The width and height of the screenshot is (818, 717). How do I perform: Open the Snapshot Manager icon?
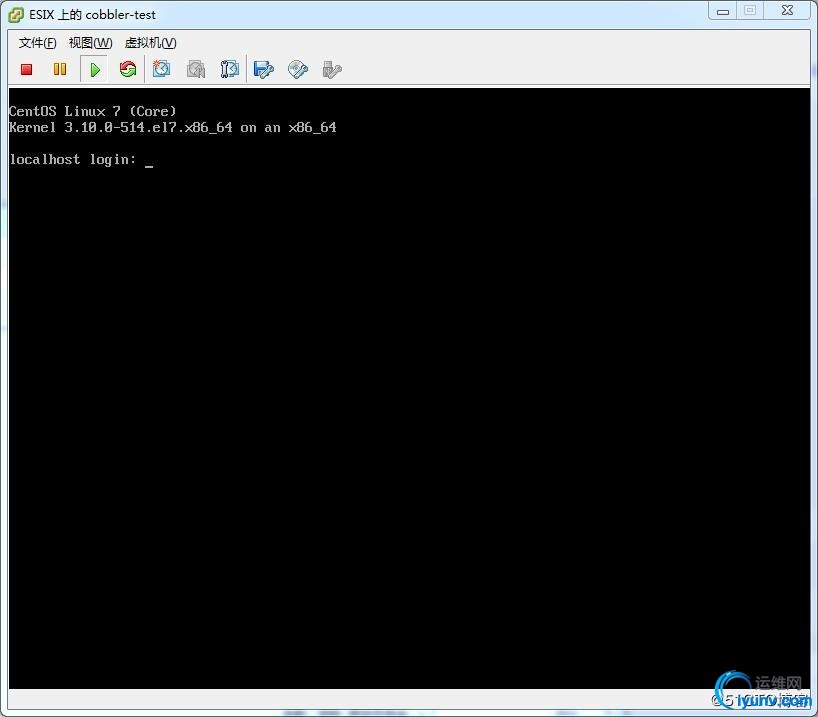click(x=230, y=69)
